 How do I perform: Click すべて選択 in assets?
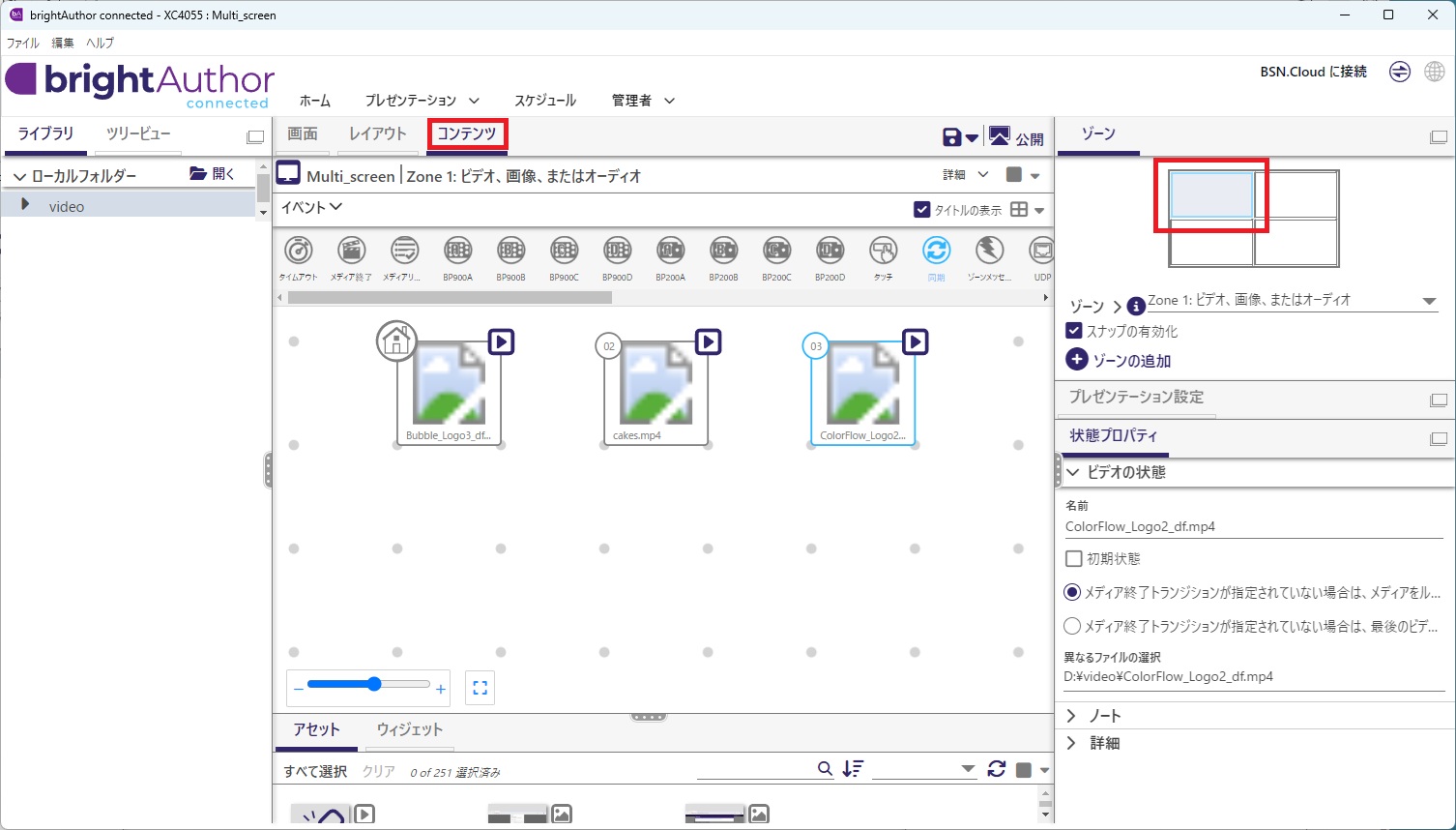tap(315, 771)
